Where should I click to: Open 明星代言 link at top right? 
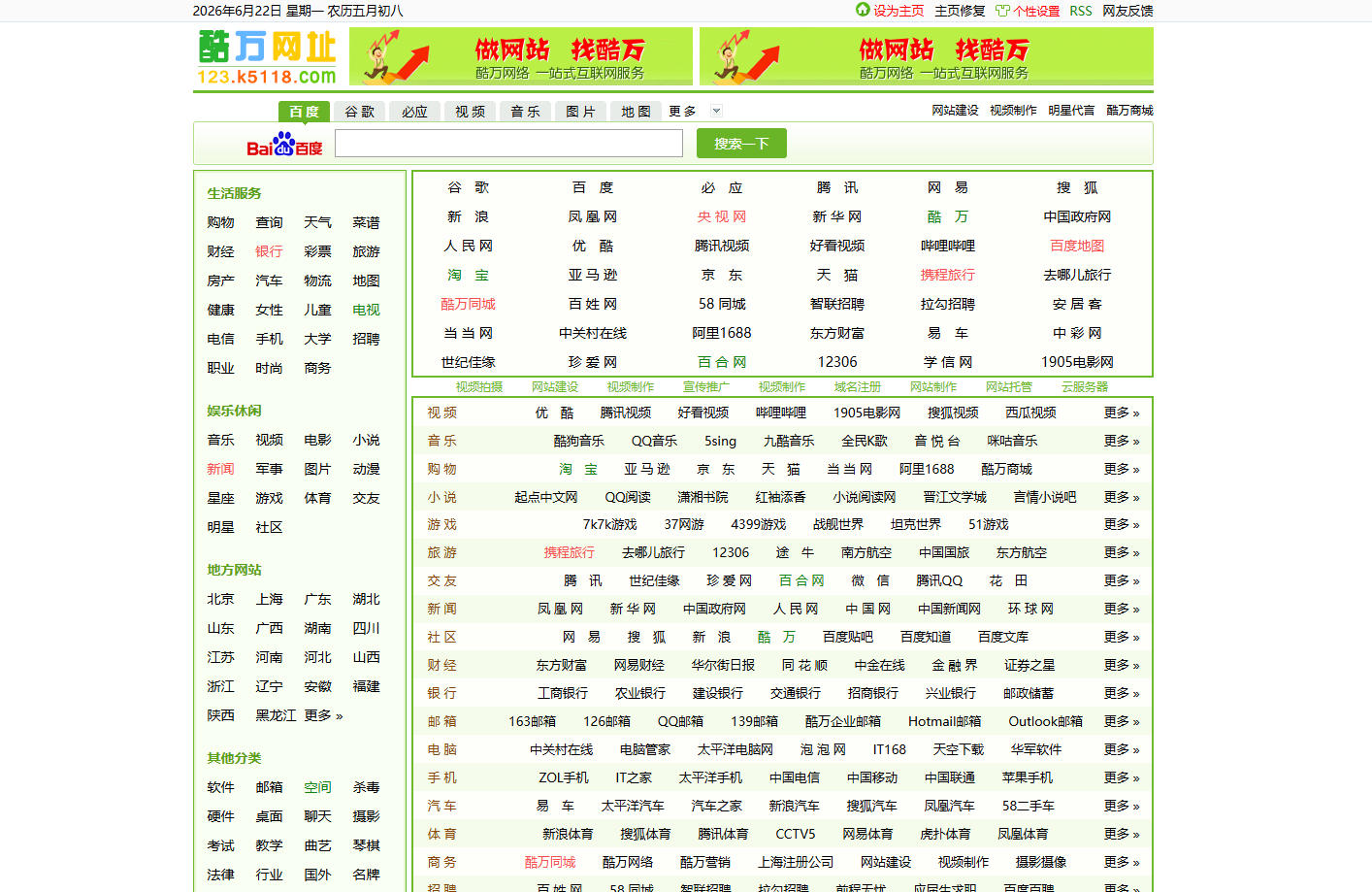click(1071, 111)
